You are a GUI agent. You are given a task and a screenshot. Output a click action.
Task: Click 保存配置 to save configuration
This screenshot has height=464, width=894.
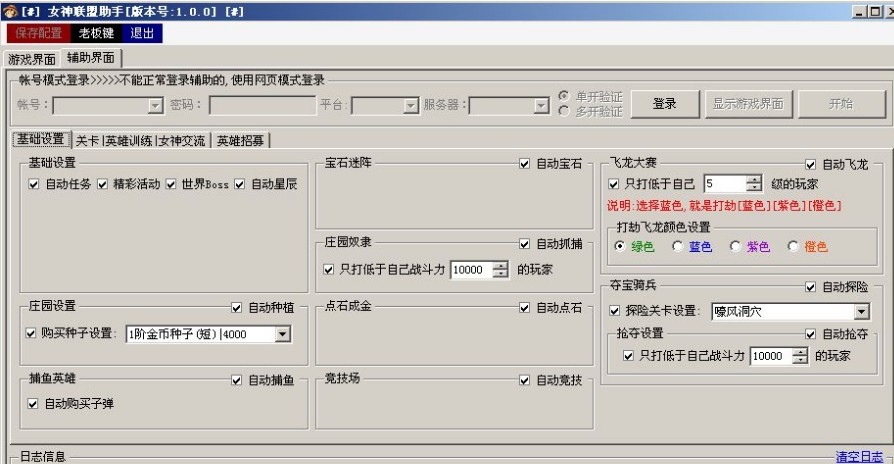click(x=38, y=33)
